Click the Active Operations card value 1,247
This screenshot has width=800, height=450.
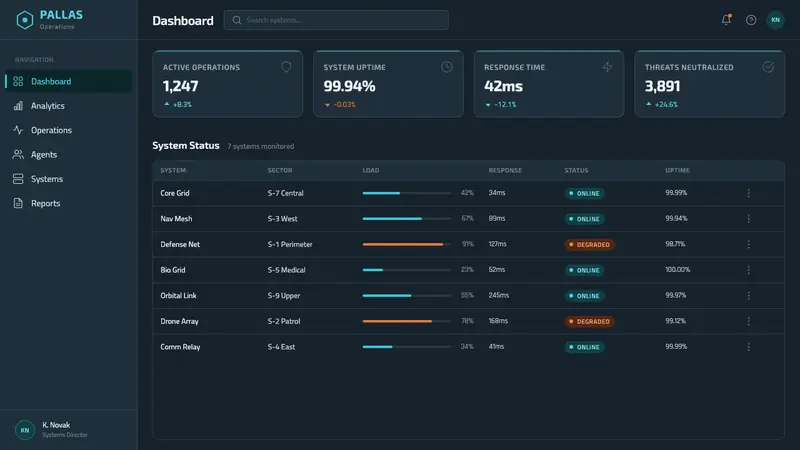[181, 86]
